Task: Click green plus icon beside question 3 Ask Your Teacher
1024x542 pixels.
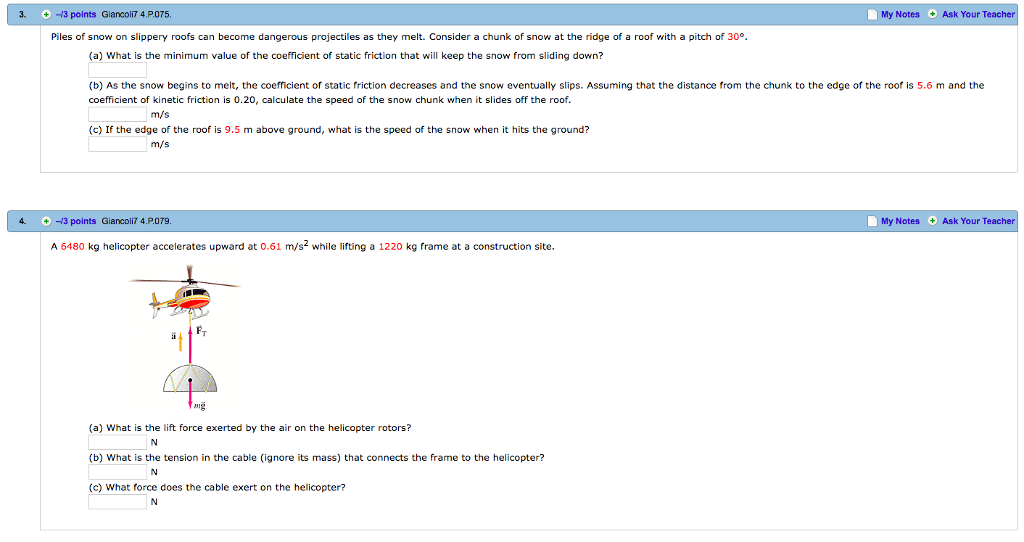Action: coord(932,14)
